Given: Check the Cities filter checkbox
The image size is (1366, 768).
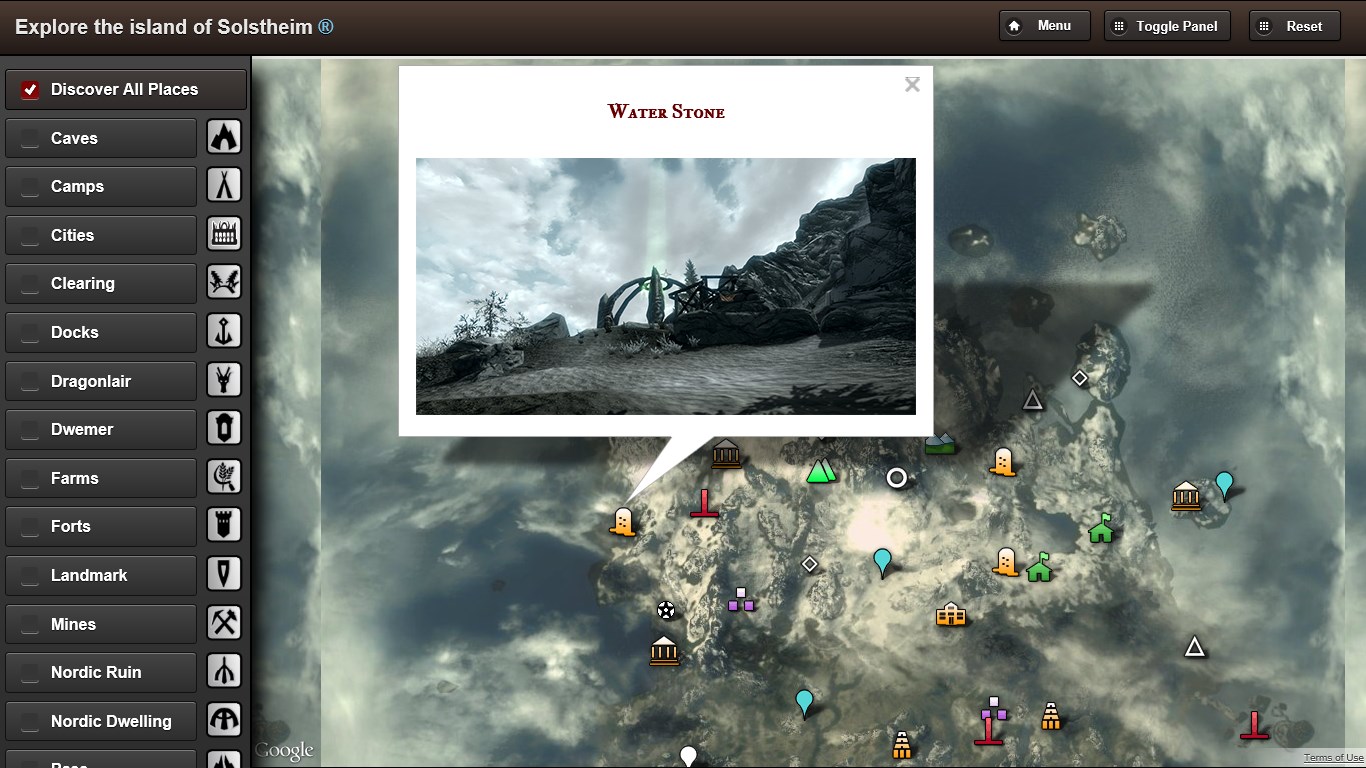Looking at the screenshot, I should [x=30, y=235].
